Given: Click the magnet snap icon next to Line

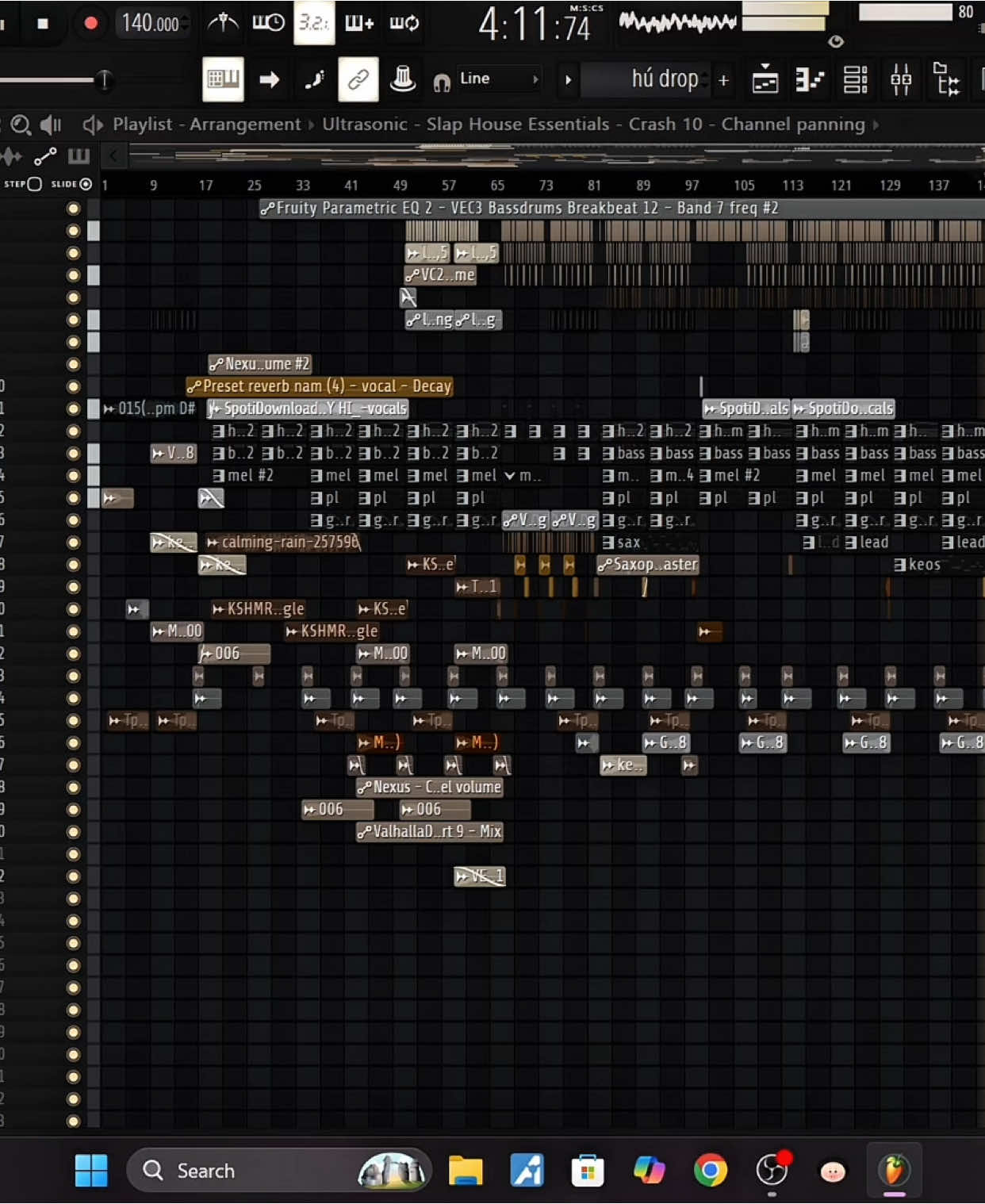Looking at the screenshot, I should tap(441, 79).
